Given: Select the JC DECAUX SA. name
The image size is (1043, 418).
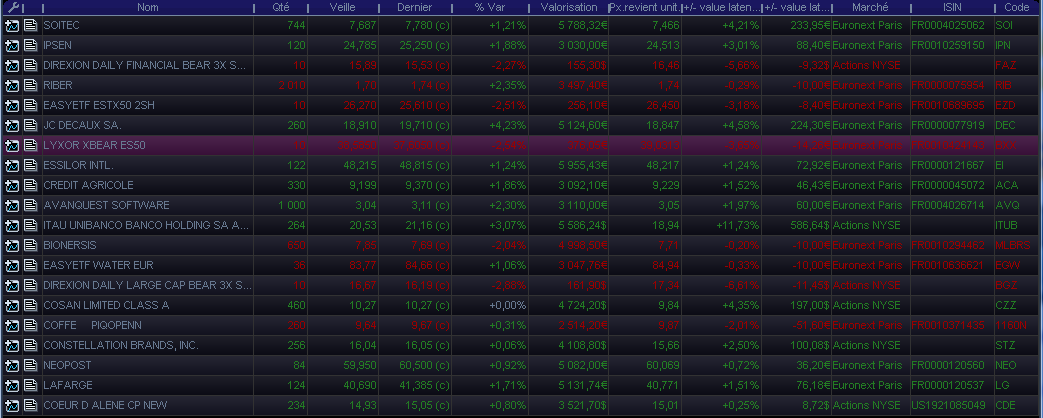Looking at the screenshot, I should tap(82, 125).
